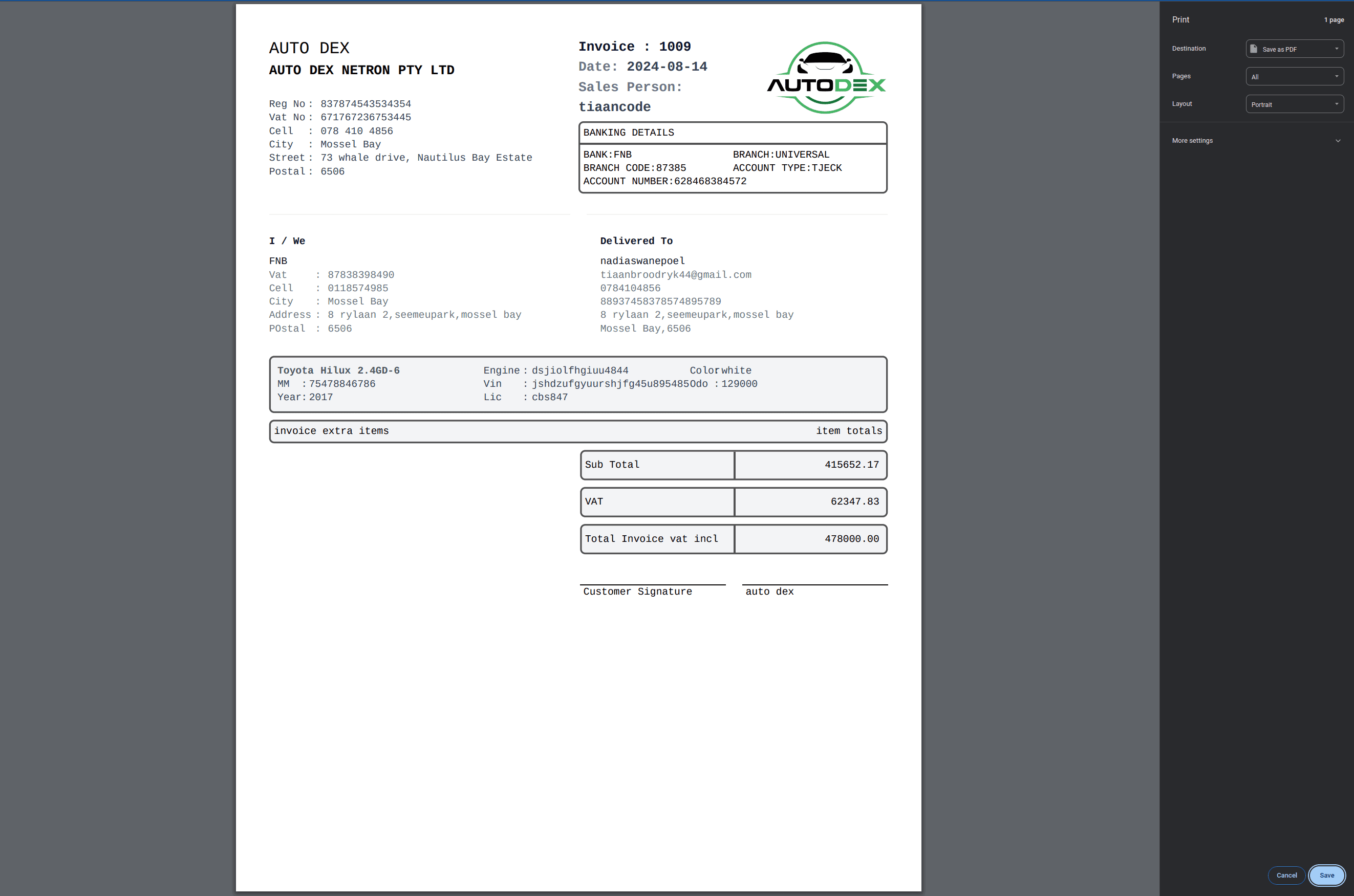Click the Lic value cbs847

pos(550,397)
